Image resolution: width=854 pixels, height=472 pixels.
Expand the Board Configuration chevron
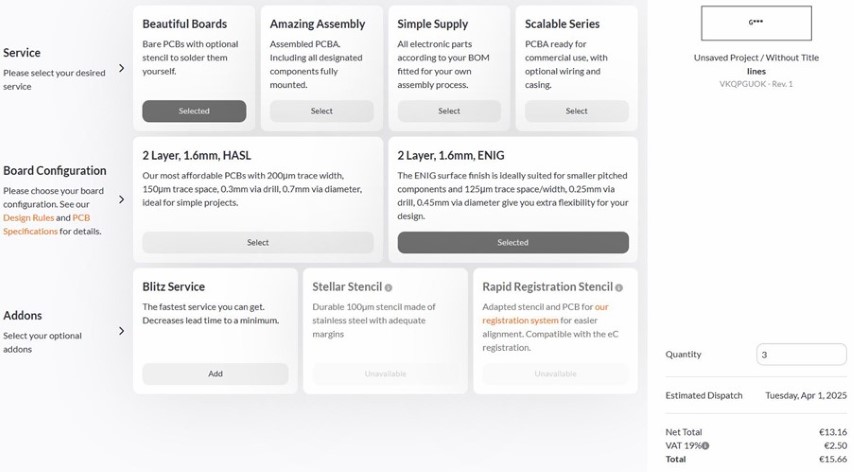(x=122, y=199)
